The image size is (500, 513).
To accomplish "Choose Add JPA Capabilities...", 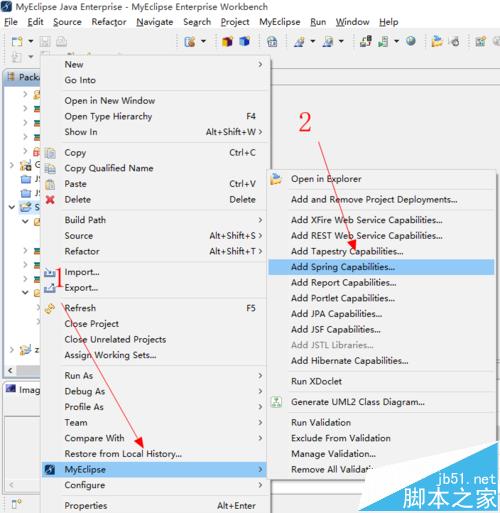I will coord(381,314).
